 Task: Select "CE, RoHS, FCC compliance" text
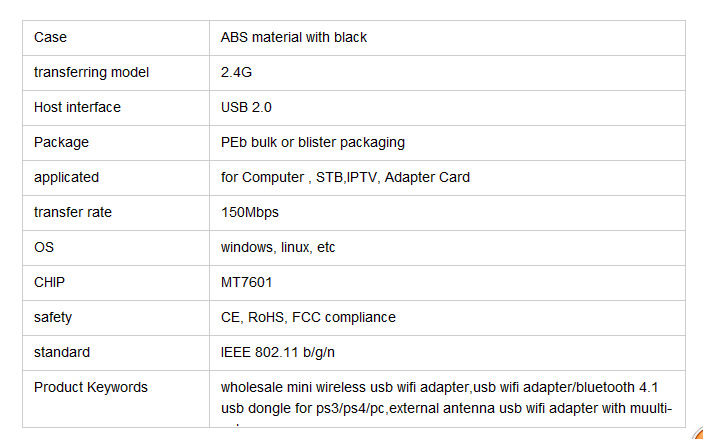[x=308, y=317]
